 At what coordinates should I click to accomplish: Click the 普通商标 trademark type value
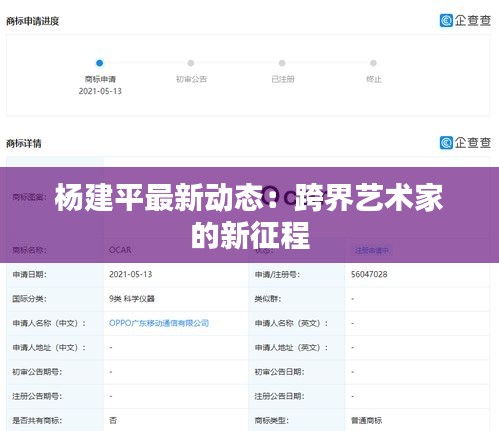[x=366, y=420]
